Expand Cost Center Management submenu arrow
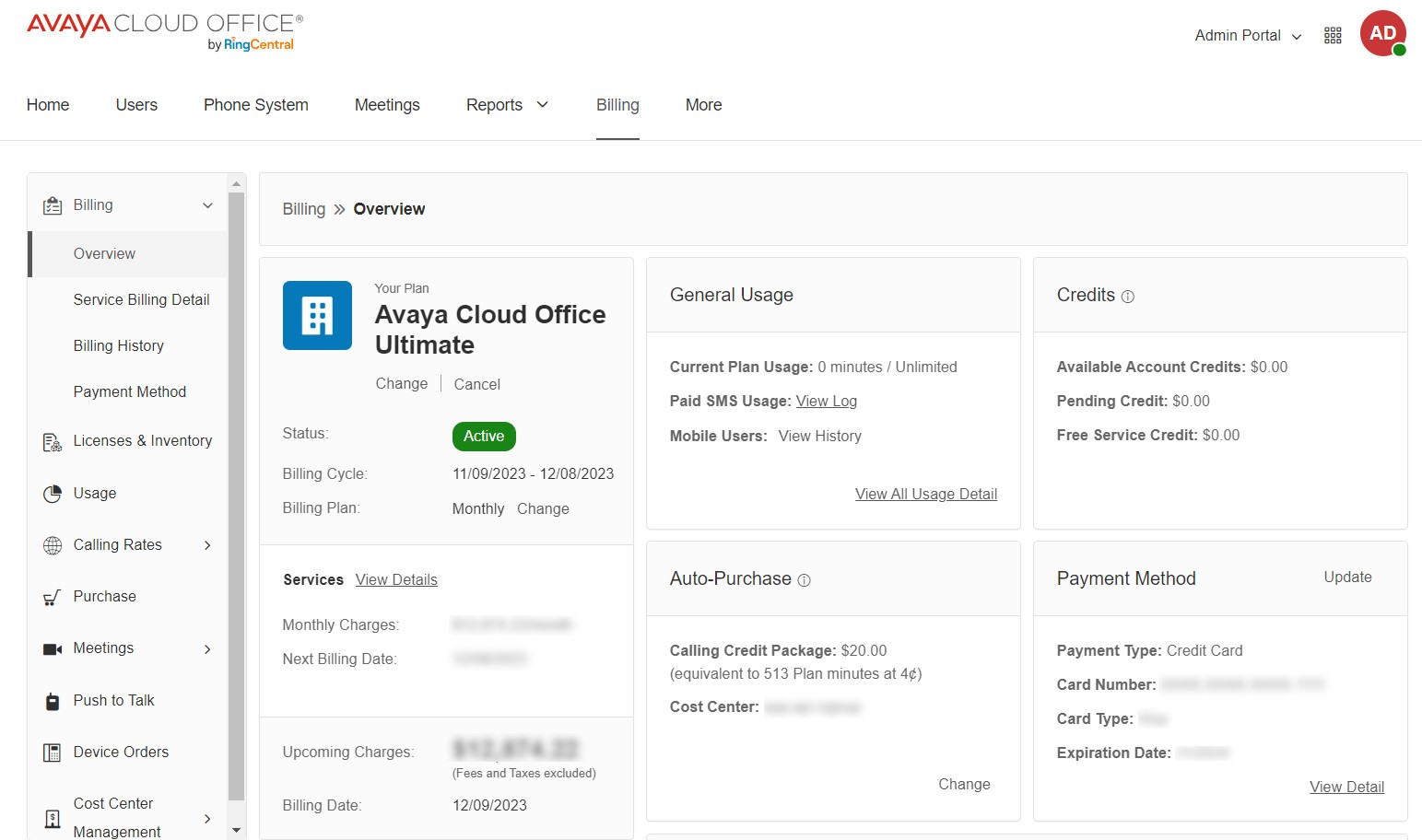Viewport: 1422px width, 840px height. [x=207, y=819]
